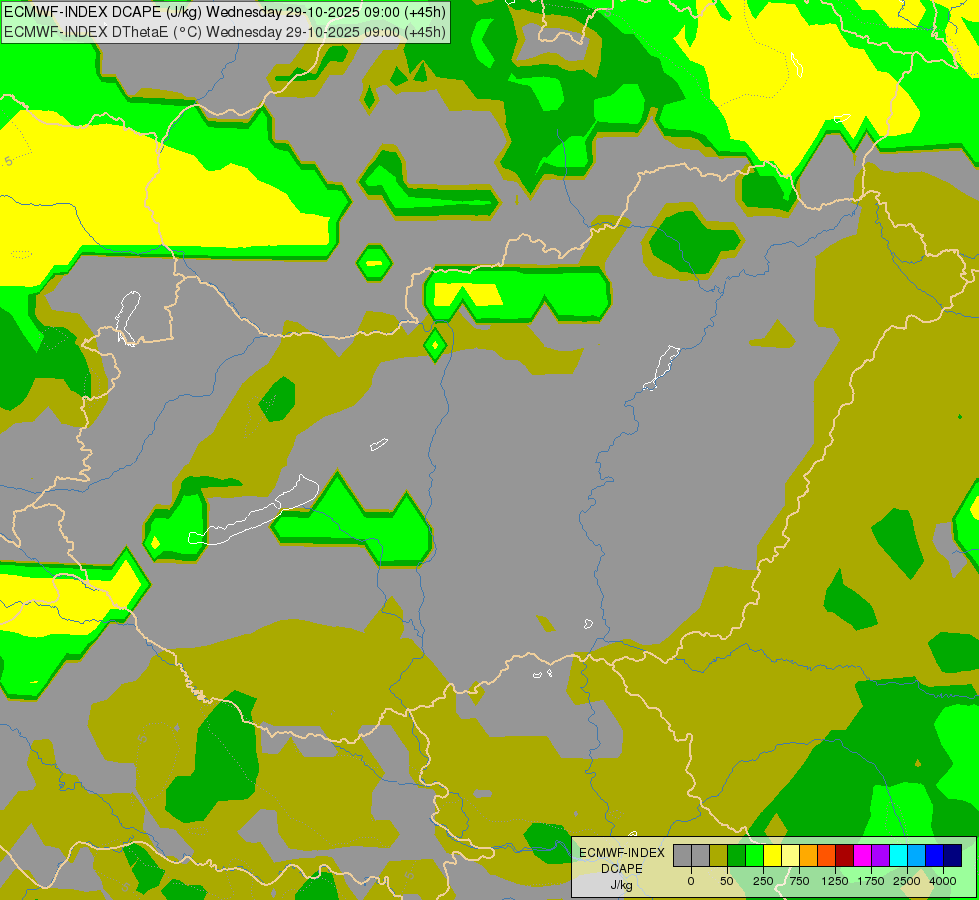Click the dark red legend swatch
This screenshot has width=979, height=900.
coord(845,855)
